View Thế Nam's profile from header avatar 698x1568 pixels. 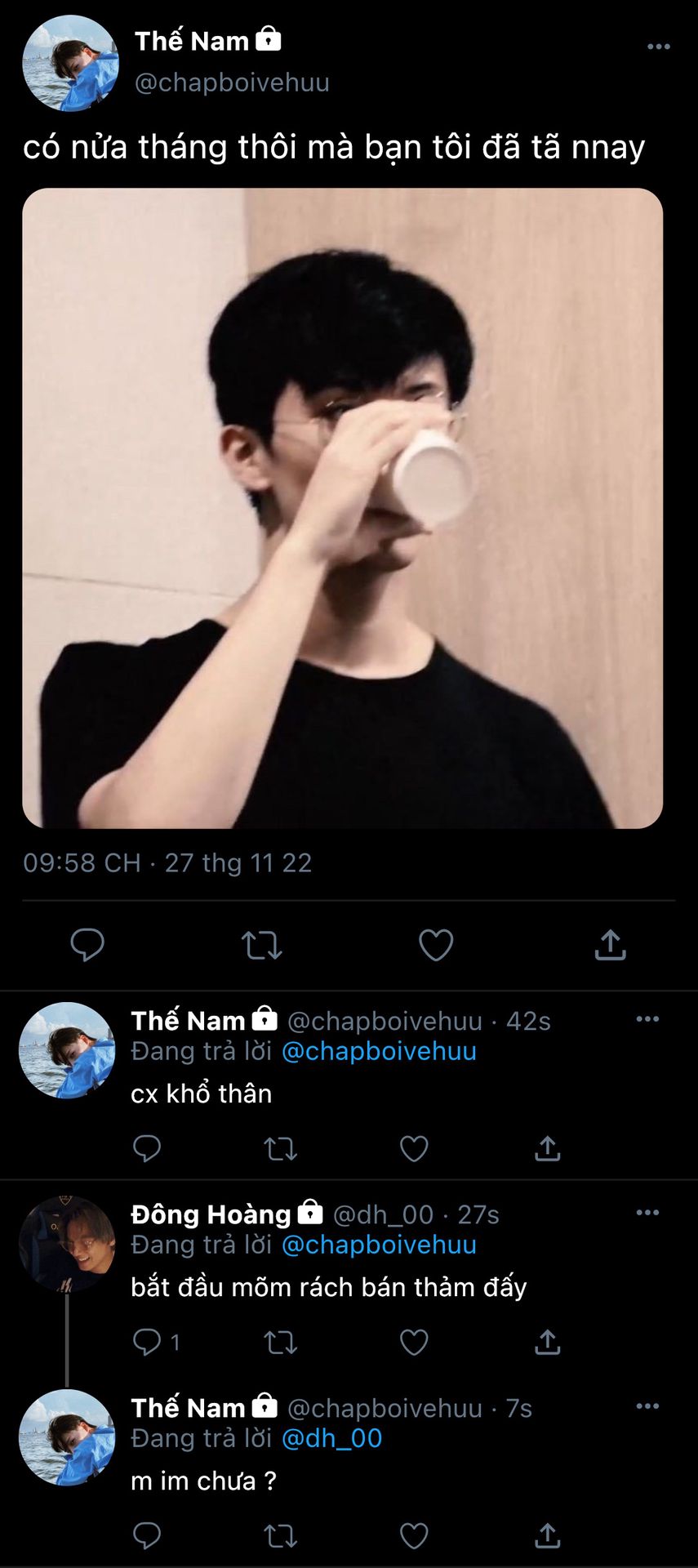70,63
